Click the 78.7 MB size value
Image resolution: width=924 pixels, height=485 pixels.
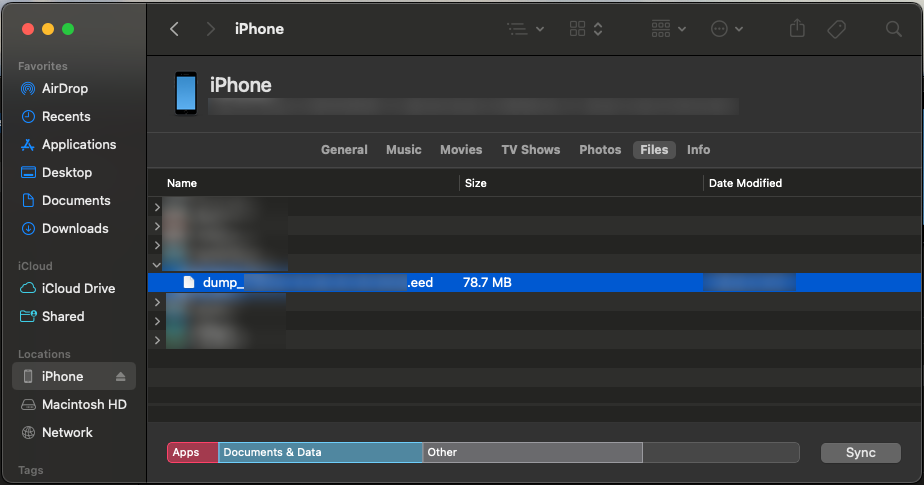pyautogui.click(x=487, y=282)
